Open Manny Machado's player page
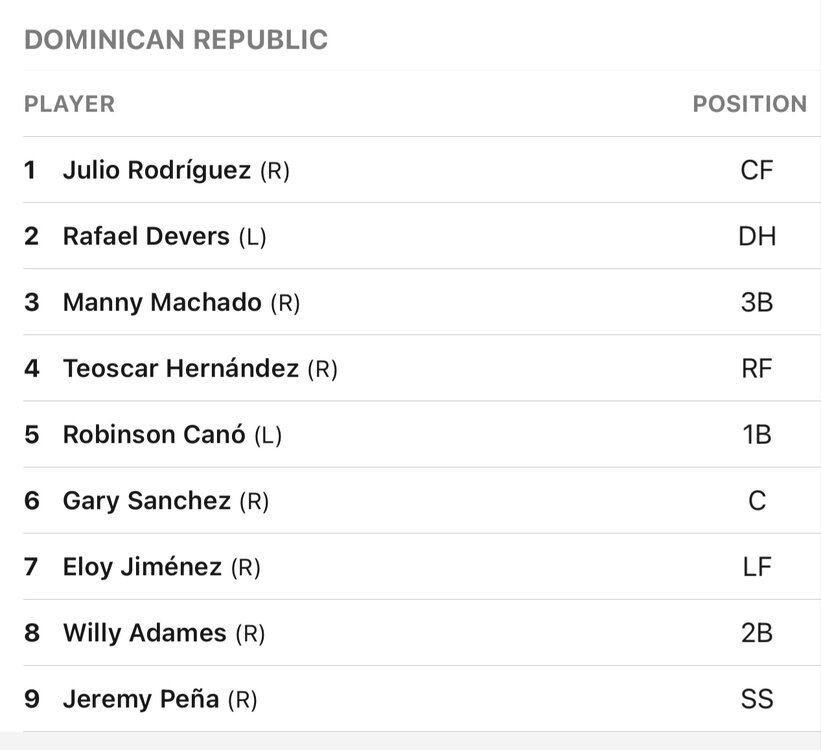This screenshot has width=821, height=750. [162, 302]
